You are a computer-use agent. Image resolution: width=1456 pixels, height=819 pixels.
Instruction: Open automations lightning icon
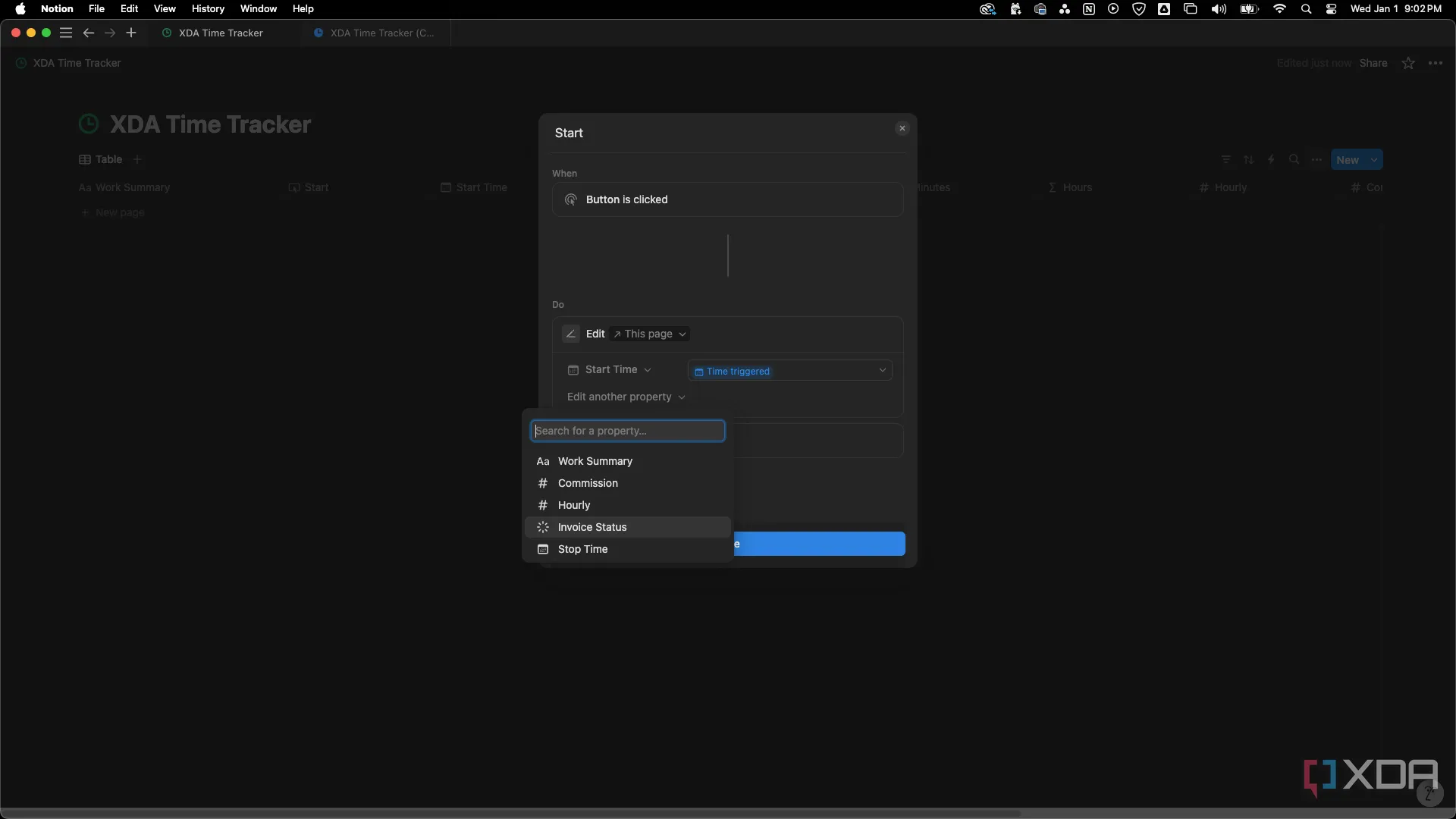(1271, 159)
